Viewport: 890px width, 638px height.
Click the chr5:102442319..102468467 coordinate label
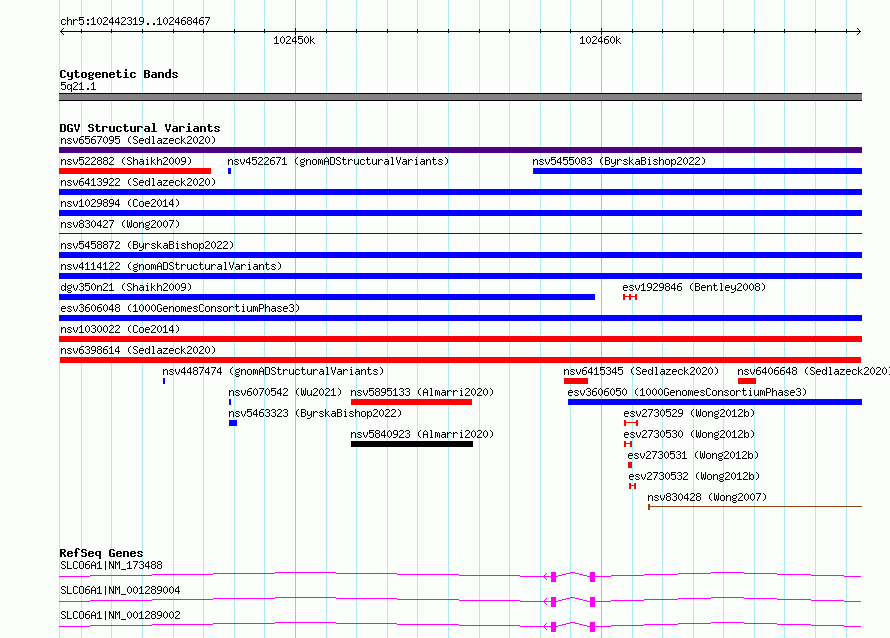[x=135, y=21]
